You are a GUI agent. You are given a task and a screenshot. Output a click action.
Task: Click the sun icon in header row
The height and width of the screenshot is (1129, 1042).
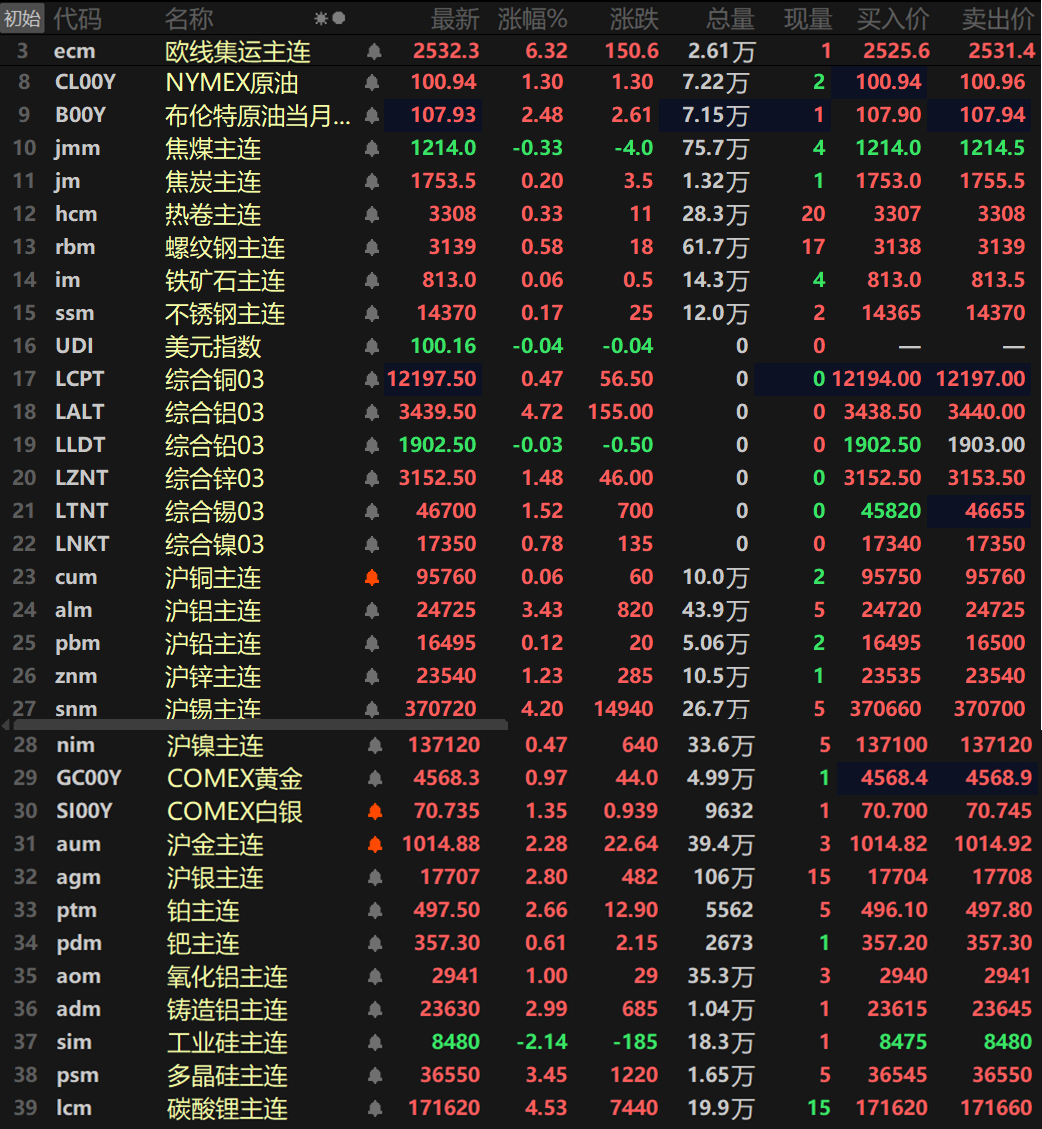coord(321,18)
